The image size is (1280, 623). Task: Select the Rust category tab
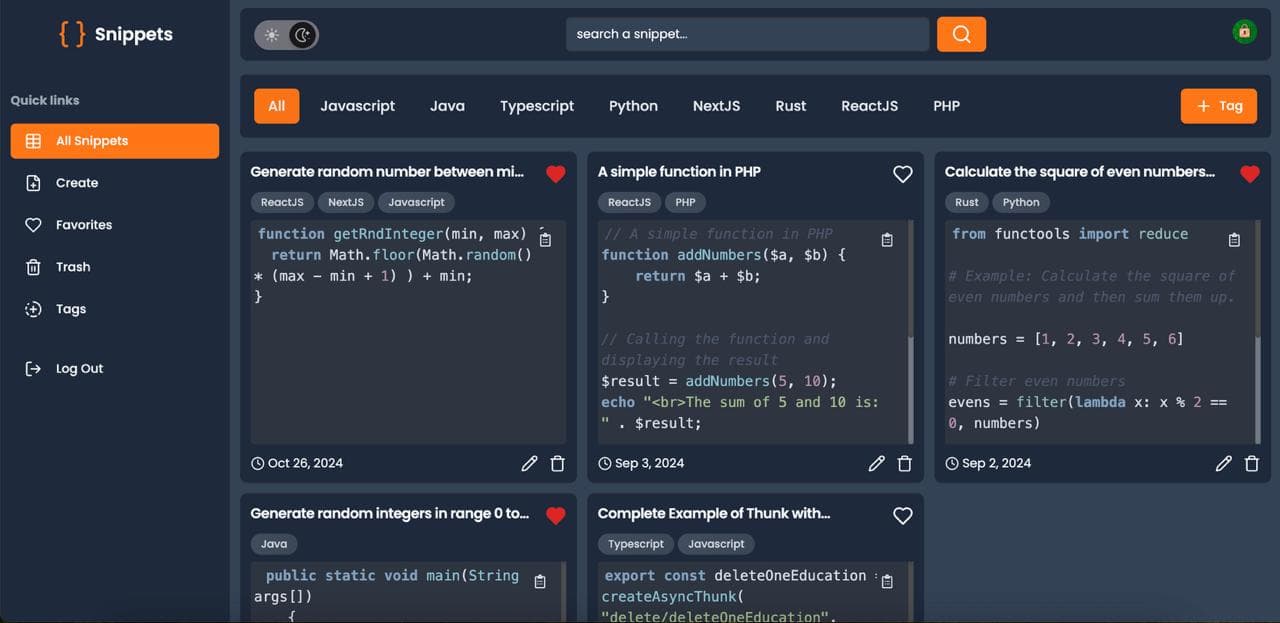790,105
